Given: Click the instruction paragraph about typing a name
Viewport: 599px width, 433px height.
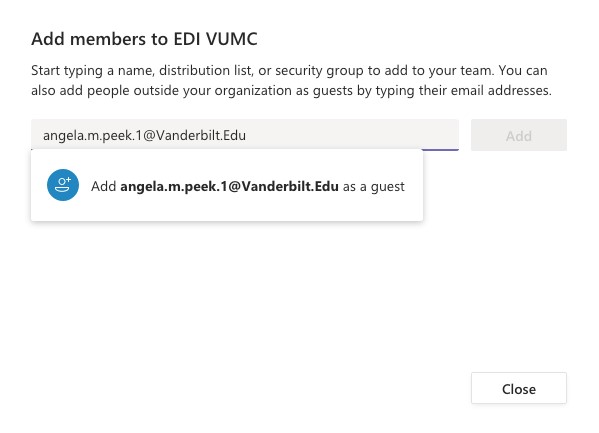Looking at the screenshot, I should click(291, 81).
